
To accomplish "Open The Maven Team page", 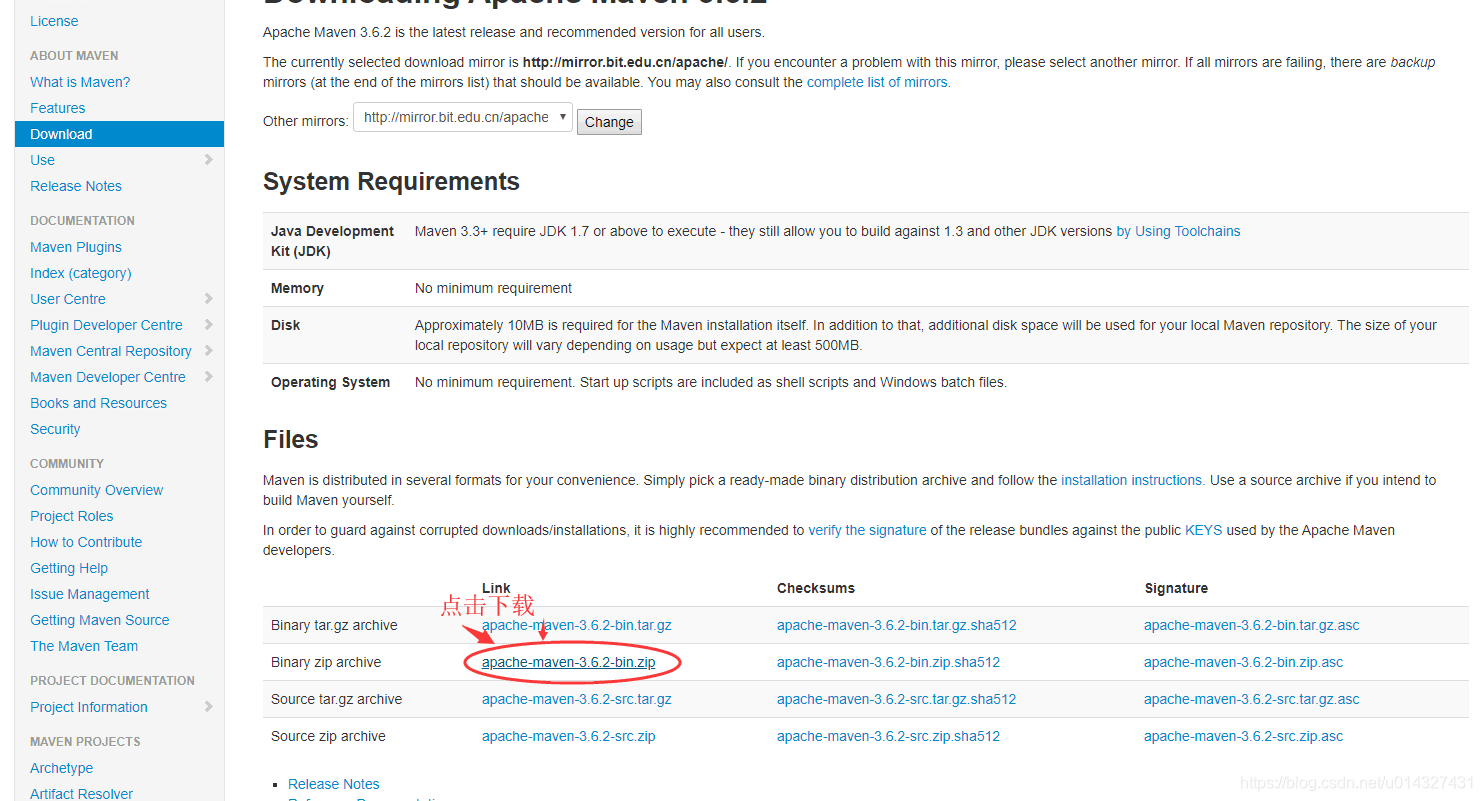I will 84,646.
